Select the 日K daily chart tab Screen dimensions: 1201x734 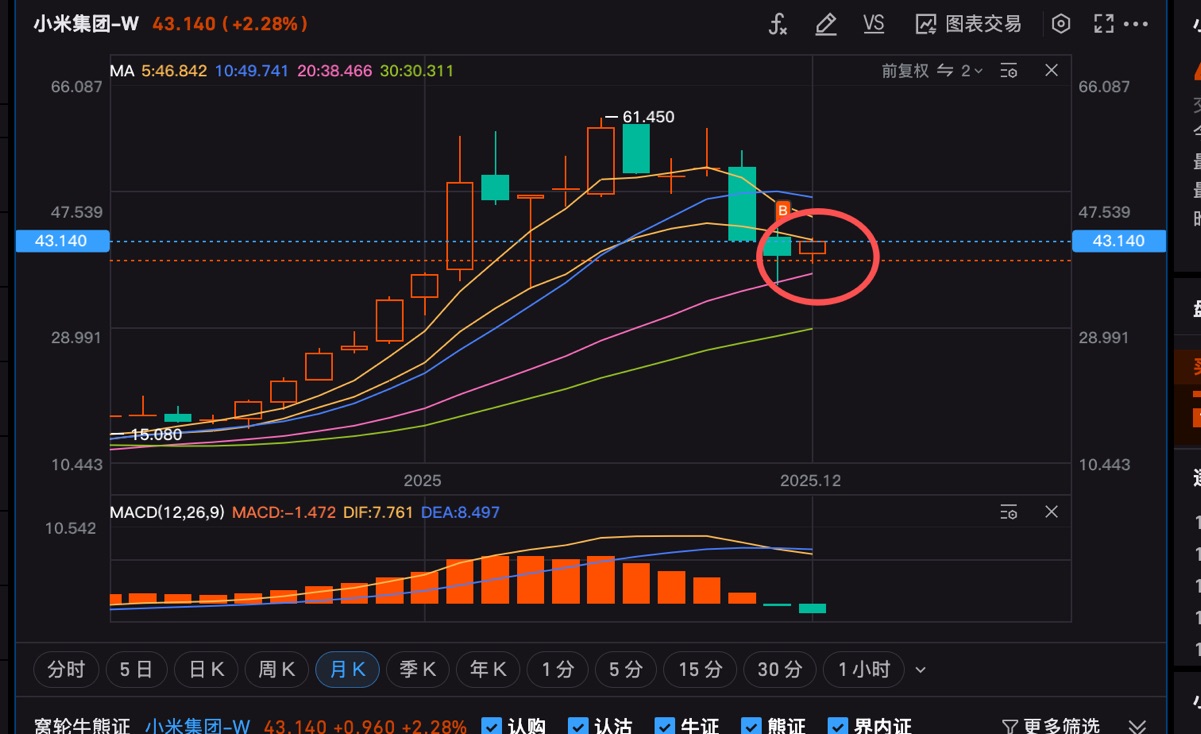pyautogui.click(x=206, y=670)
